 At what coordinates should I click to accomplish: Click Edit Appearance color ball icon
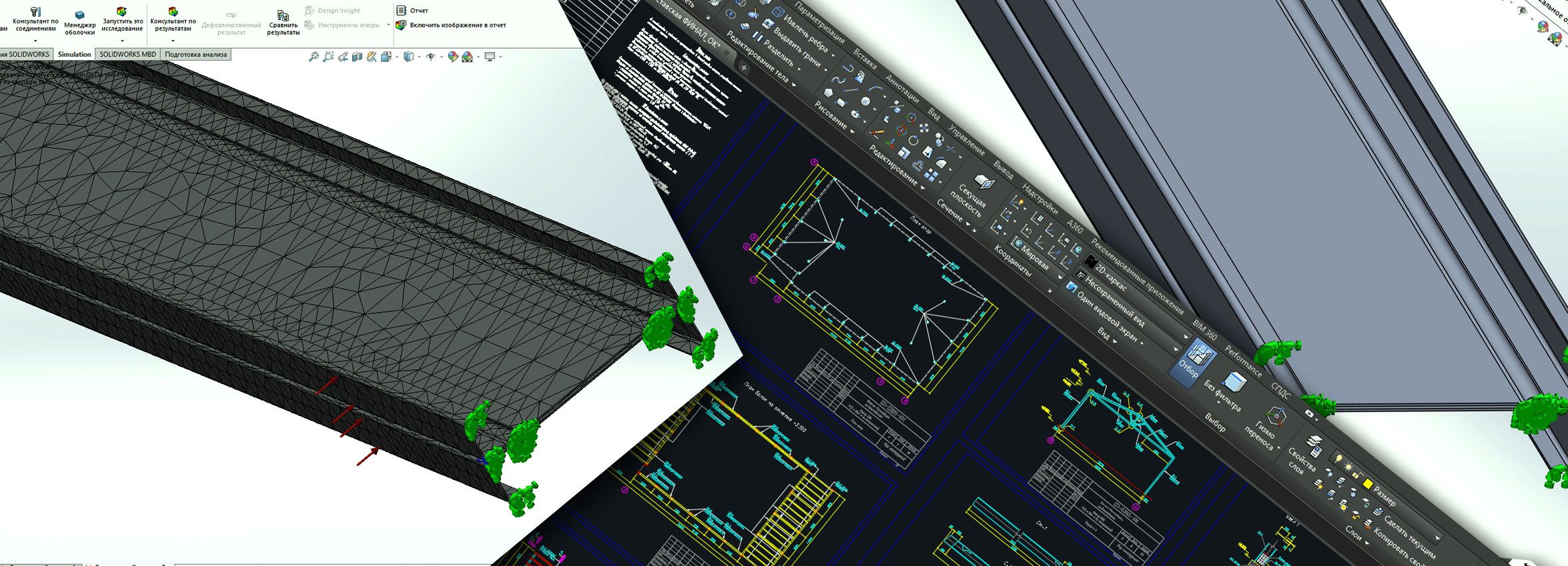(453, 57)
